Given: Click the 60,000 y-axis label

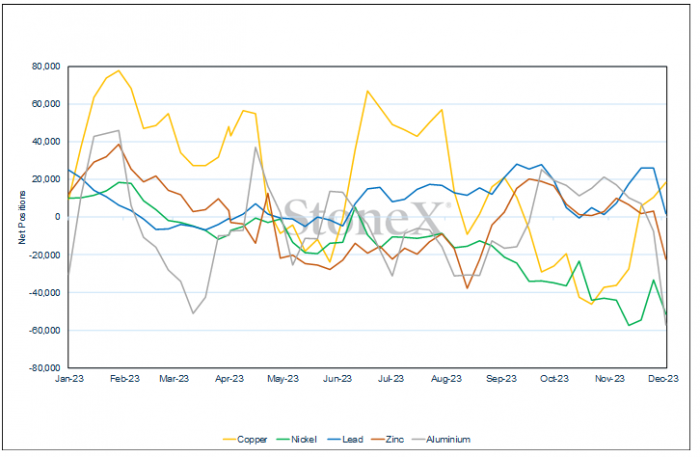Looking at the screenshot, I should coord(46,104).
